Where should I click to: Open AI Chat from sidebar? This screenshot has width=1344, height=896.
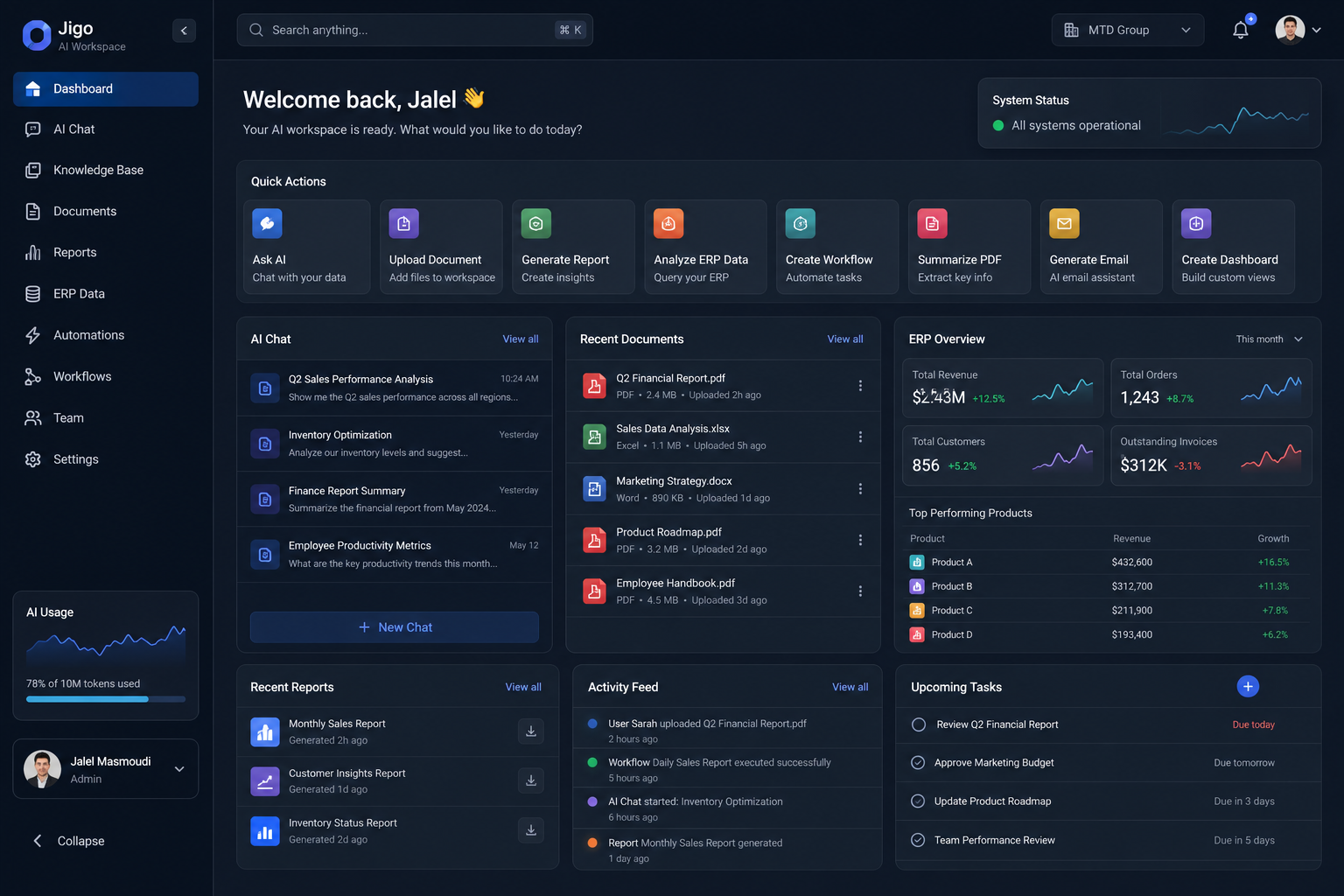point(106,129)
